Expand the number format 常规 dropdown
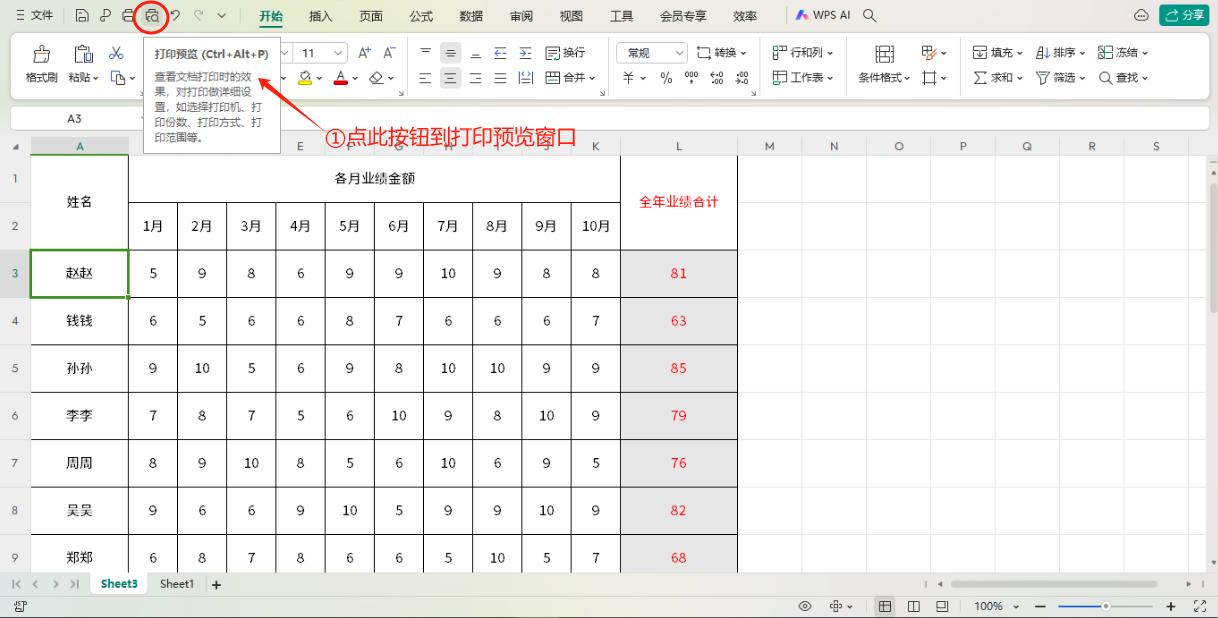This screenshot has height=618, width=1218. pyautogui.click(x=680, y=53)
